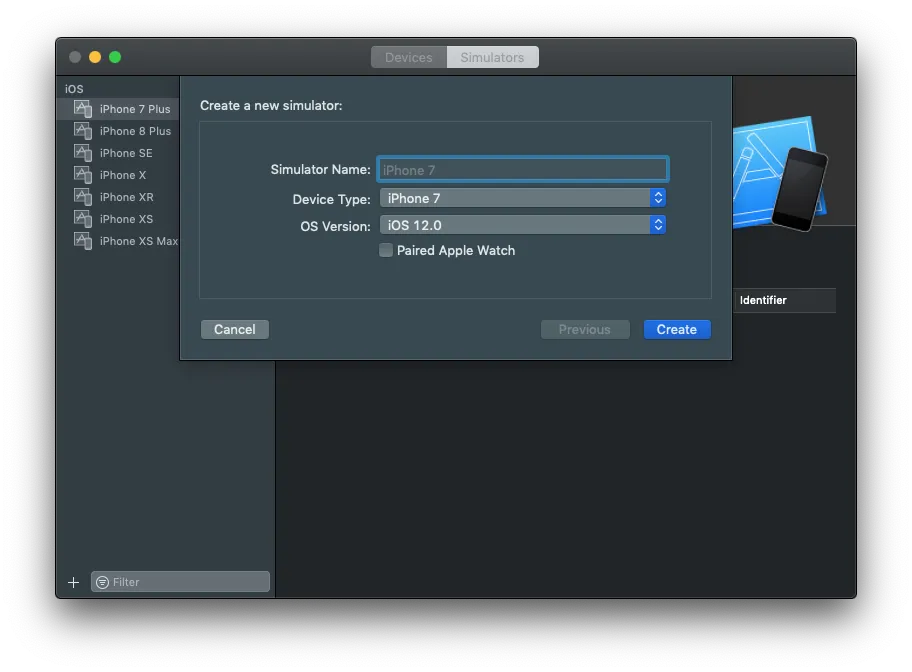The height and width of the screenshot is (672, 912).
Task: Click the Create button
Action: tap(677, 329)
